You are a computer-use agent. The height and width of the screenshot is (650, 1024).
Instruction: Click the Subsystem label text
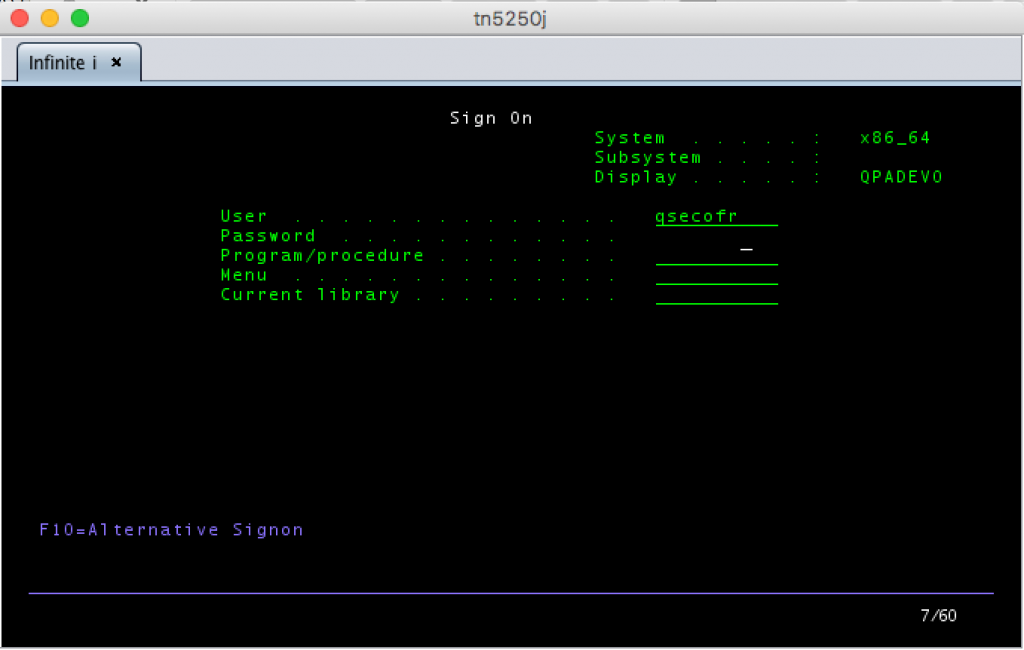pyautogui.click(x=647, y=158)
